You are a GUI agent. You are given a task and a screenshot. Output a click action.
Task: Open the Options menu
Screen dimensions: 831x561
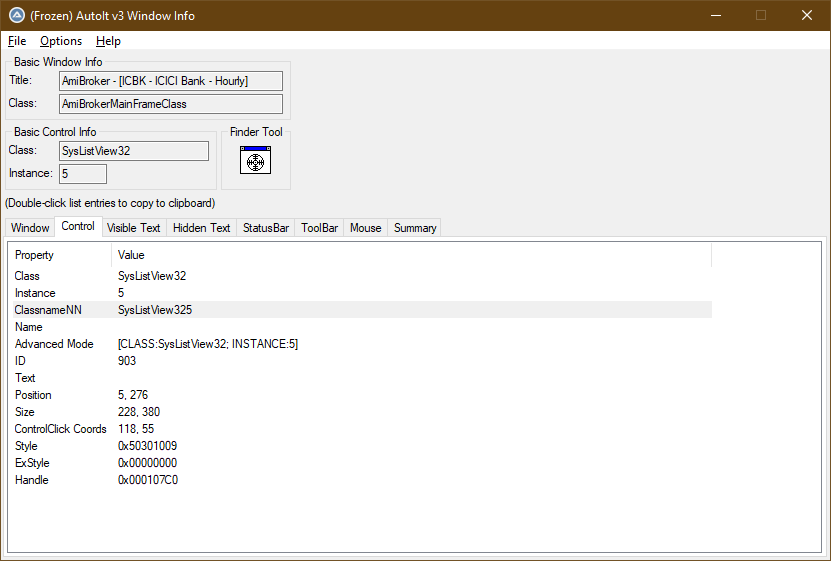61,41
